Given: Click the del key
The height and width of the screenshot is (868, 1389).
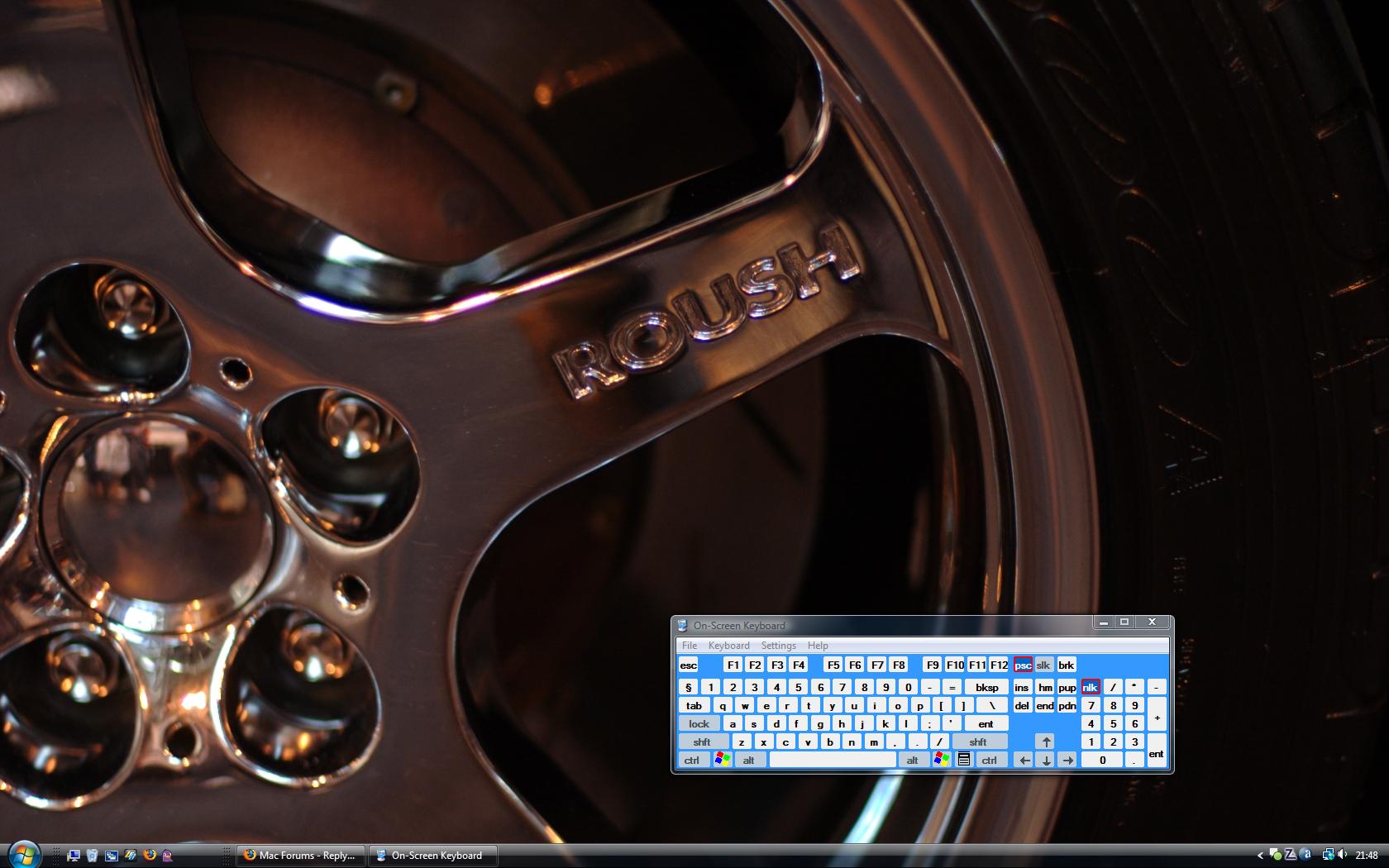Looking at the screenshot, I should [1022, 705].
